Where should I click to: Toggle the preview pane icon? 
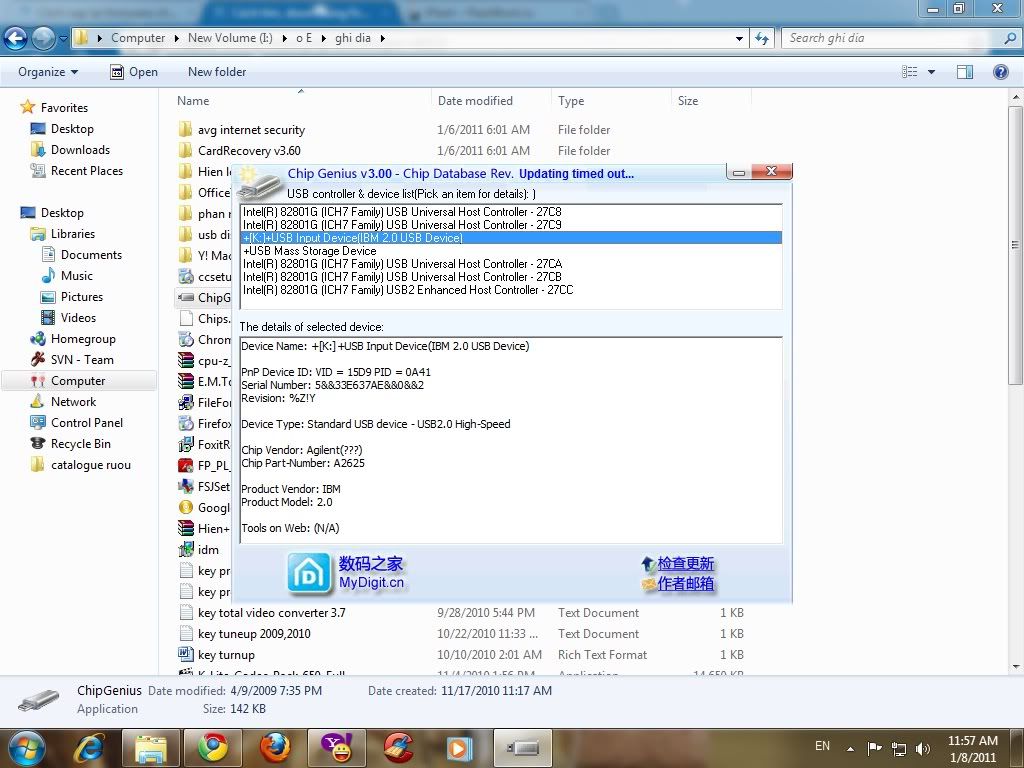point(965,72)
